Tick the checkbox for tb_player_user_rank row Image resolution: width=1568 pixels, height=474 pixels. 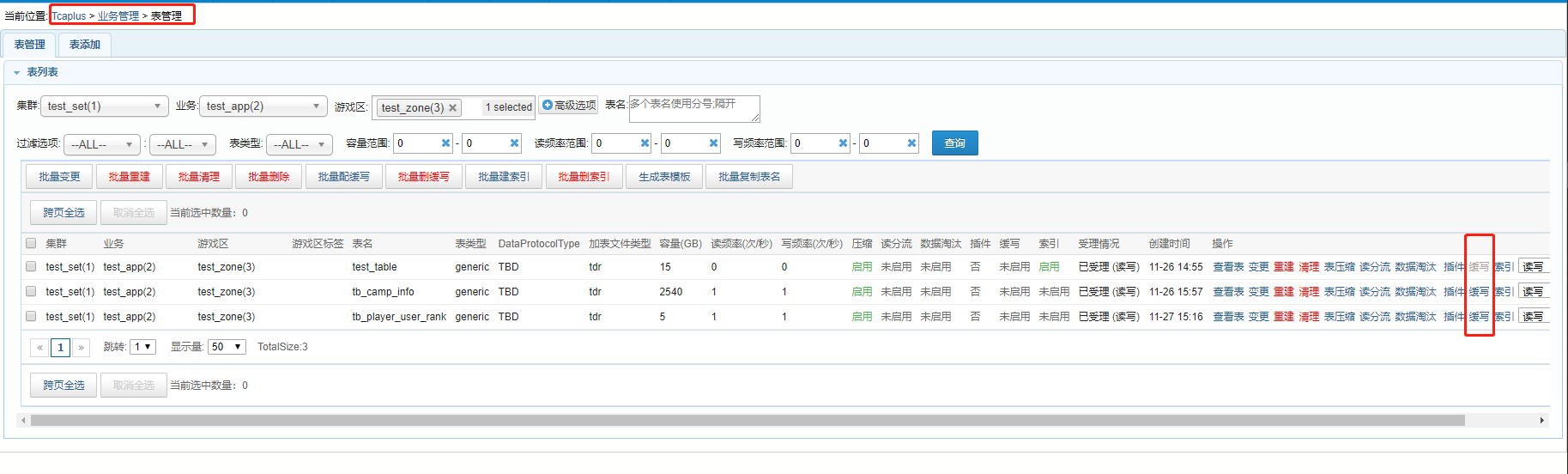point(32,317)
